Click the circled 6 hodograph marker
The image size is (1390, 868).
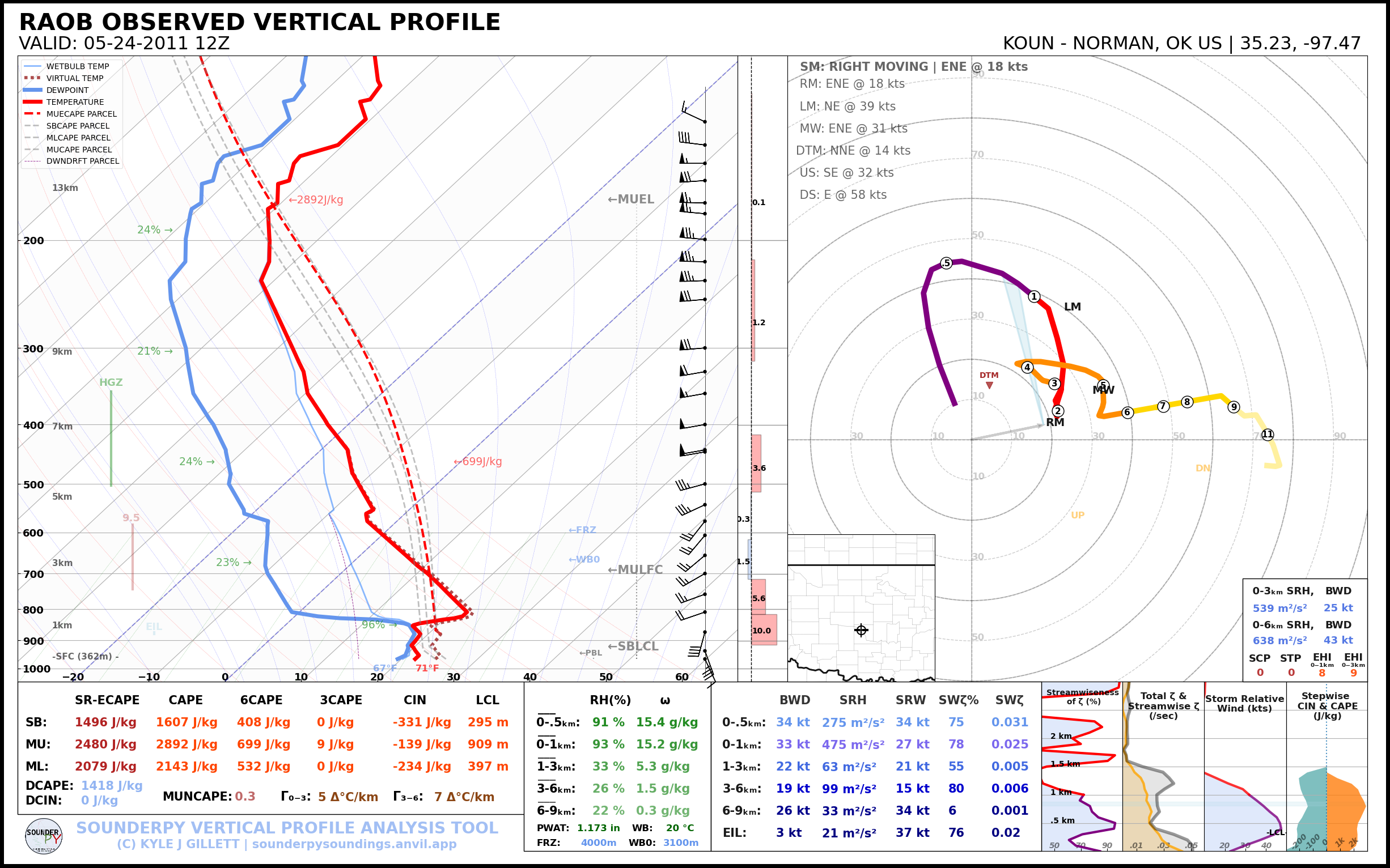click(1128, 412)
